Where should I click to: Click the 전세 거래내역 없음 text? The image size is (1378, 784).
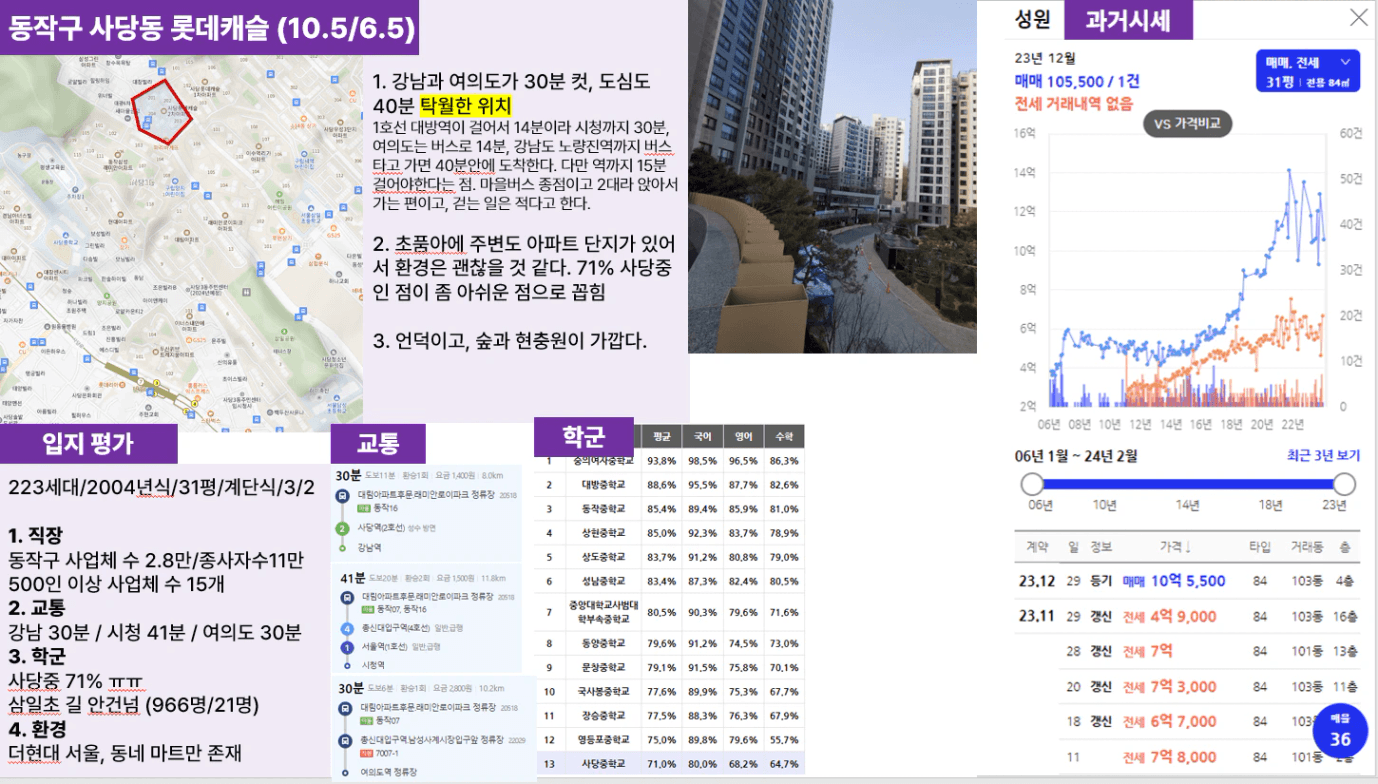tap(1074, 103)
